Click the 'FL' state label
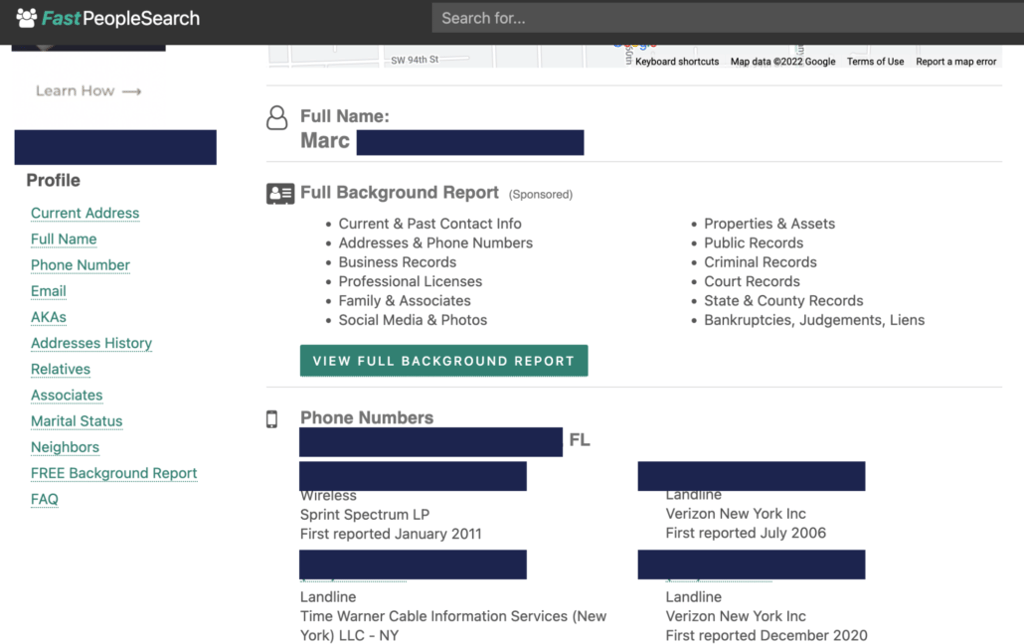This screenshot has height=644, width=1024. click(x=579, y=440)
